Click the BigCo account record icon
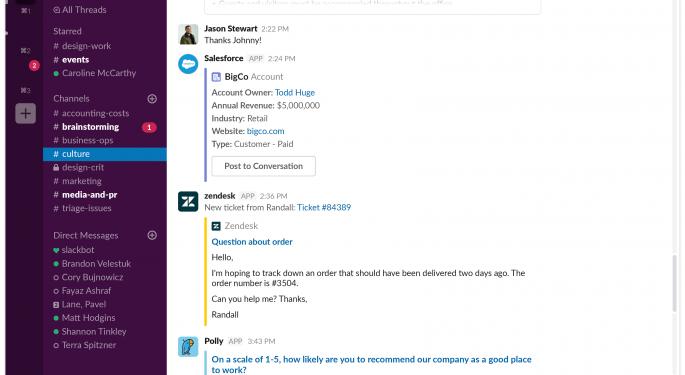The width and height of the screenshot is (685, 375). 216,77
